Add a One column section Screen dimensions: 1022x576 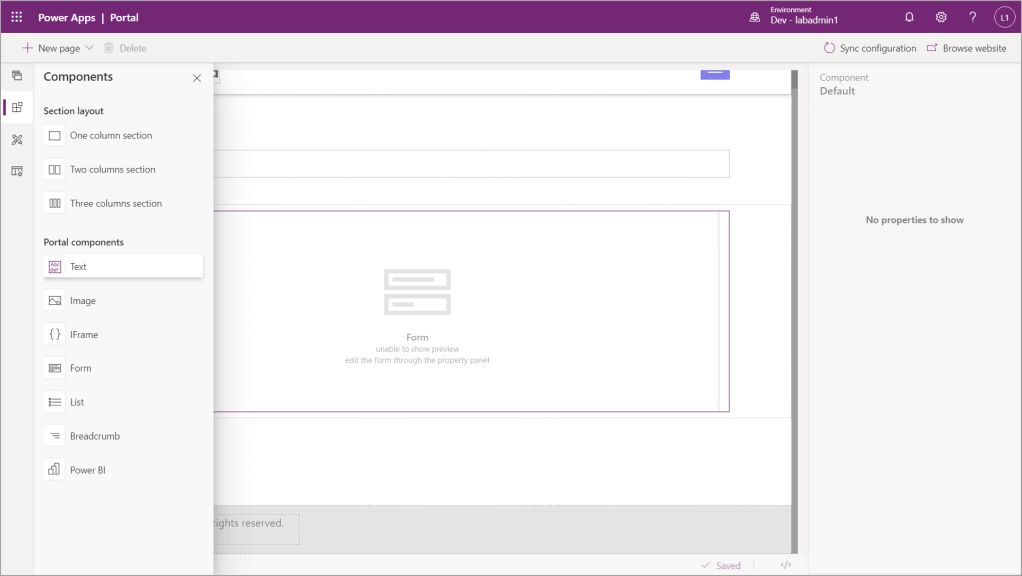(x=110, y=136)
